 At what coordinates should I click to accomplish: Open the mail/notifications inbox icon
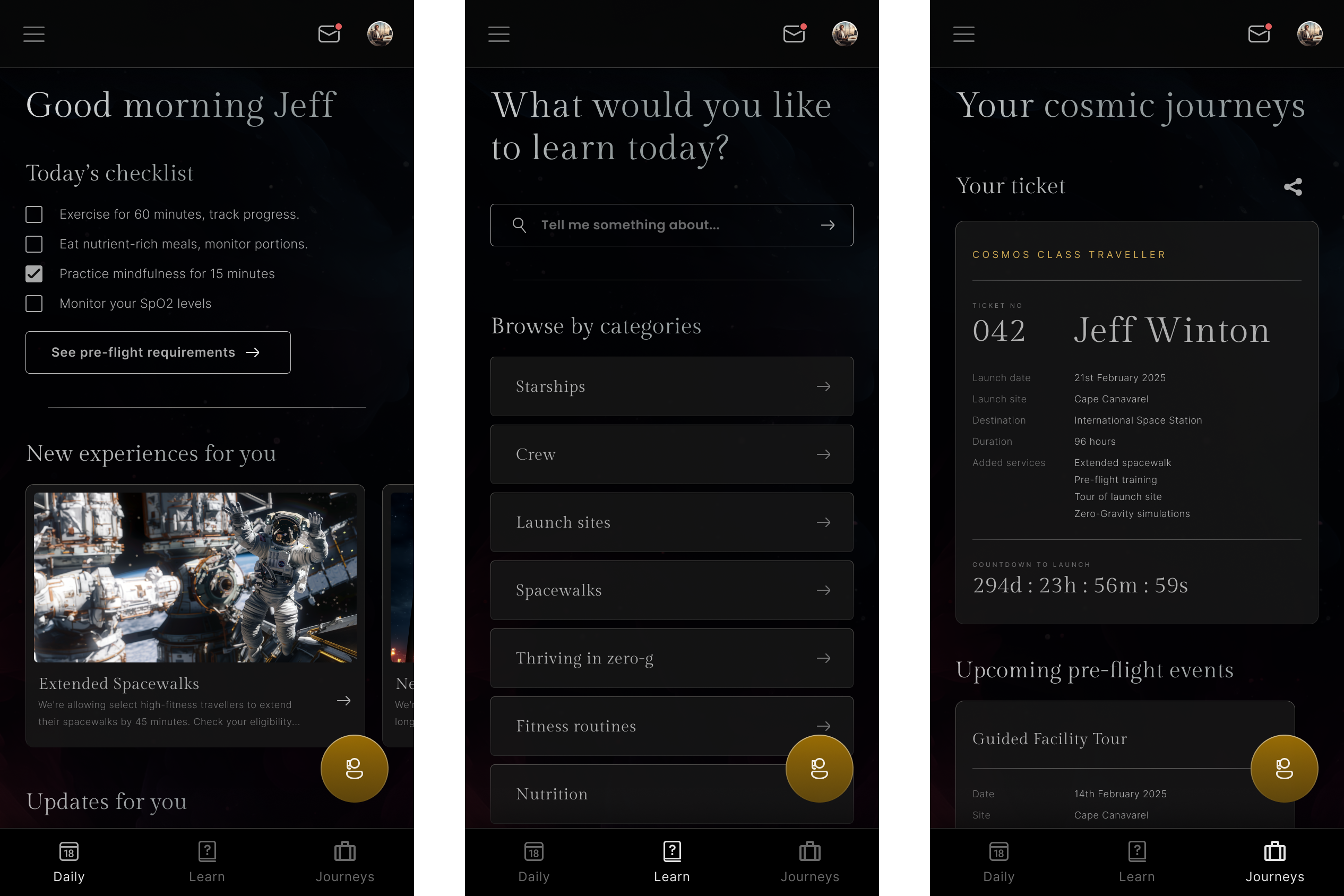[329, 33]
